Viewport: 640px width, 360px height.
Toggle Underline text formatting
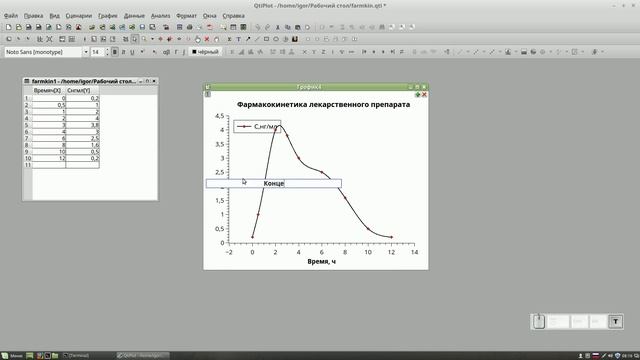click(132, 52)
